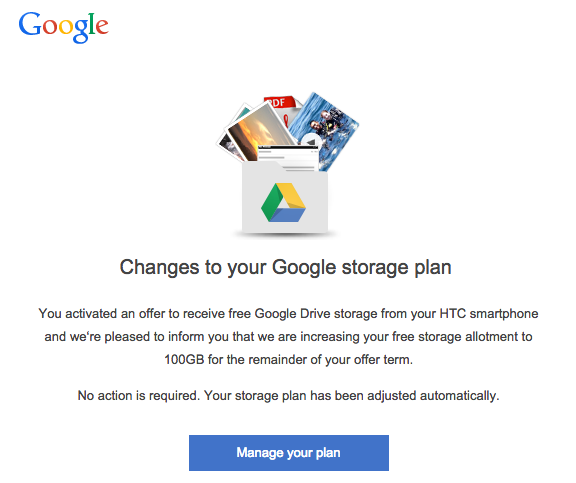Screen dimensions: 576x483
Task: Click the 100GB text in the message
Action: coord(184,359)
